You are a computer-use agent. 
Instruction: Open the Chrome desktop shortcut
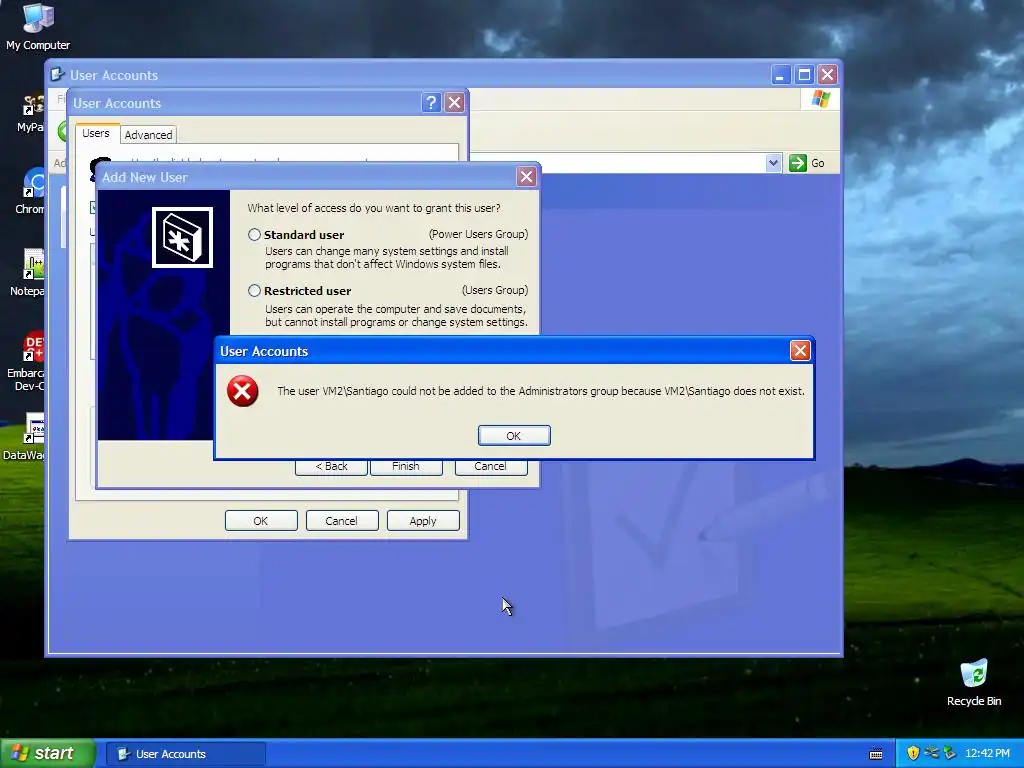coord(33,191)
